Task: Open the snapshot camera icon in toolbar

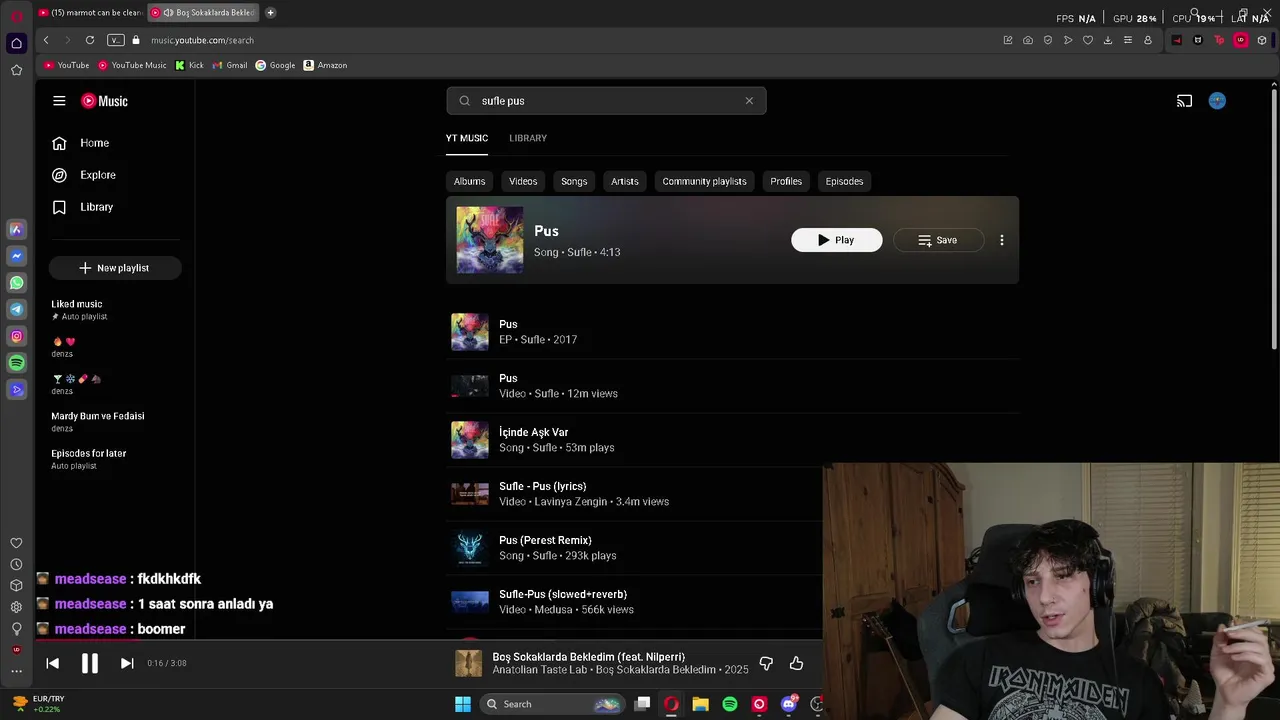Action: pyautogui.click(x=1027, y=40)
